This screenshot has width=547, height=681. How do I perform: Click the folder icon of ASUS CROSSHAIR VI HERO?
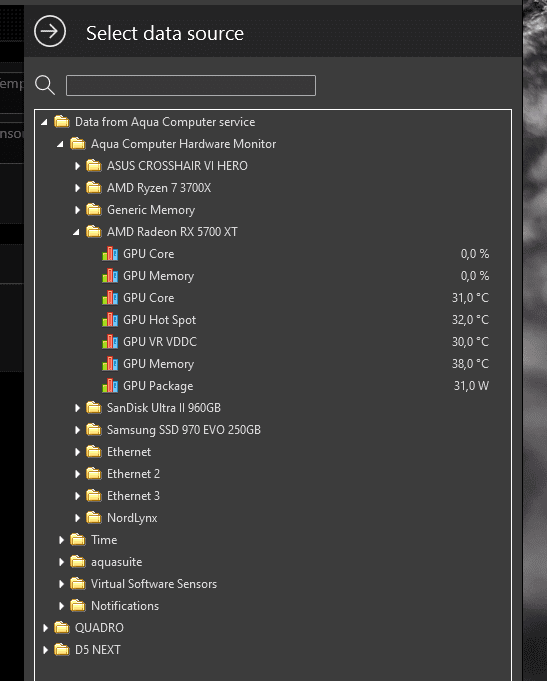94,165
